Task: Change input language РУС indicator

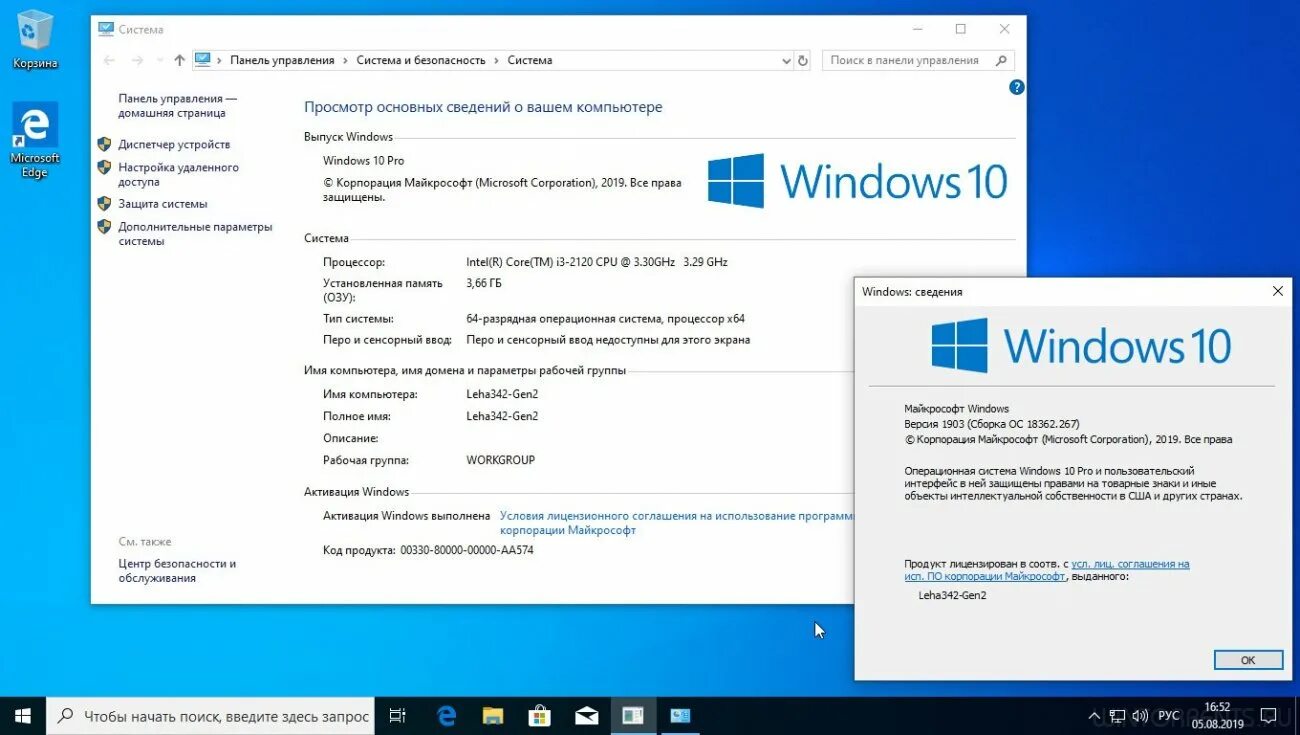Action: point(1168,716)
